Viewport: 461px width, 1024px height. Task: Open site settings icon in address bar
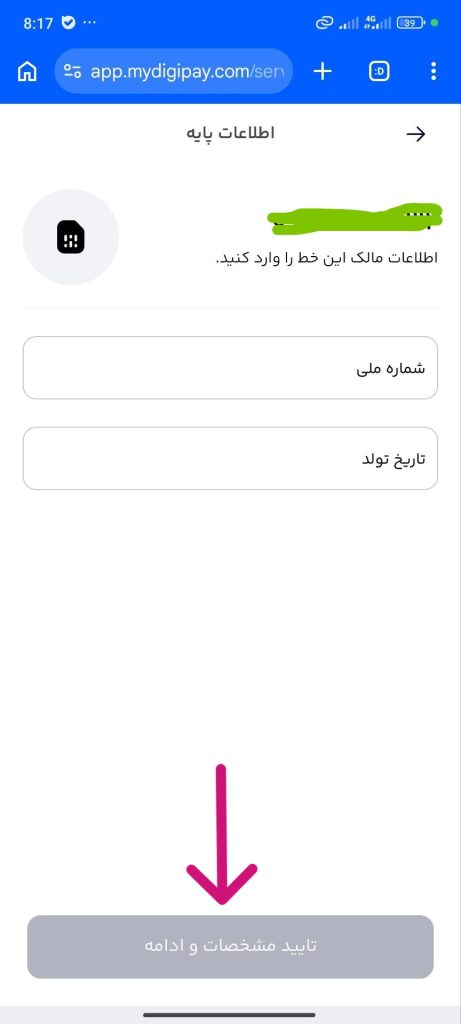click(x=72, y=71)
